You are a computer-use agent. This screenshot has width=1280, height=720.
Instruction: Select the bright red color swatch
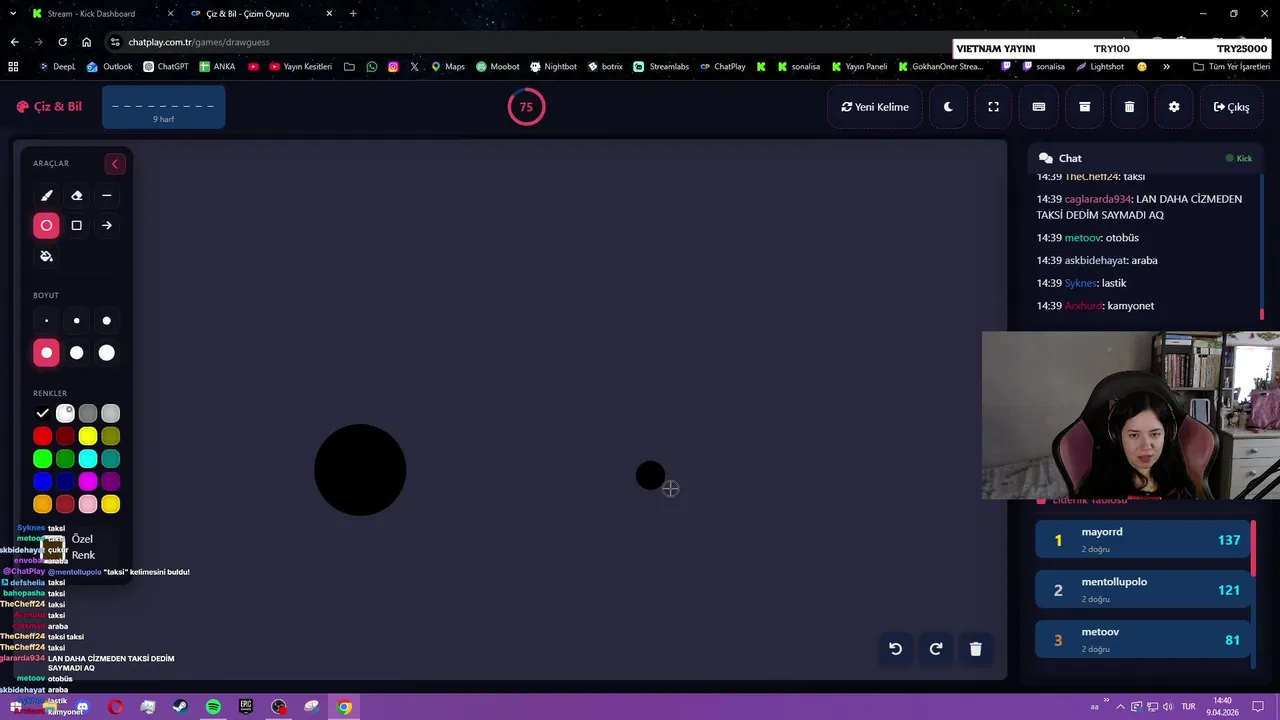(42, 436)
